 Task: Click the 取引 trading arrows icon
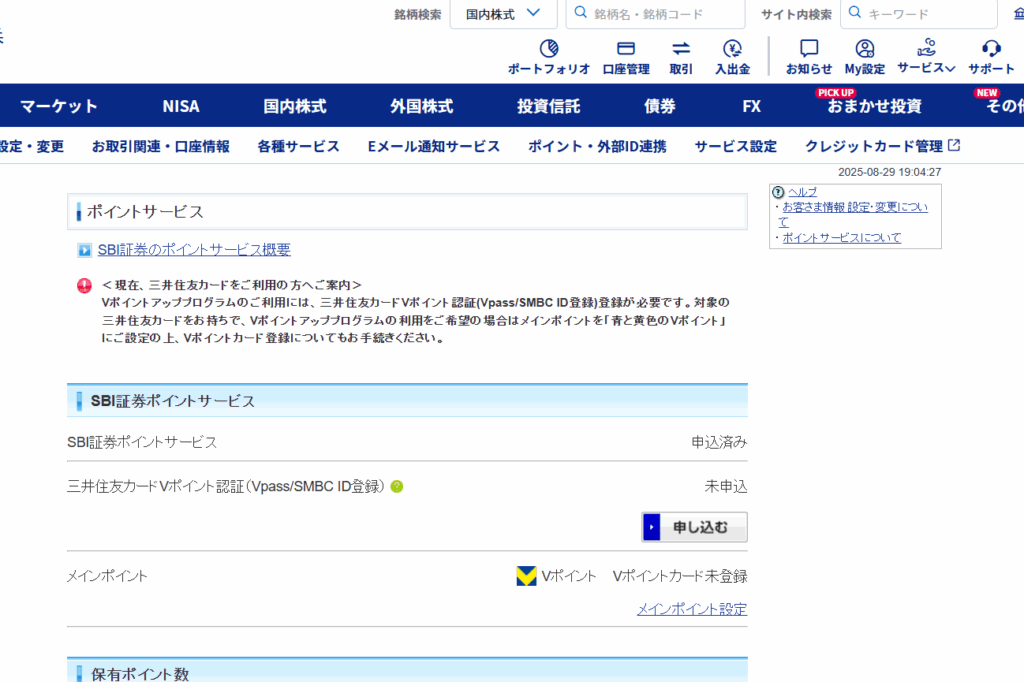(x=680, y=48)
